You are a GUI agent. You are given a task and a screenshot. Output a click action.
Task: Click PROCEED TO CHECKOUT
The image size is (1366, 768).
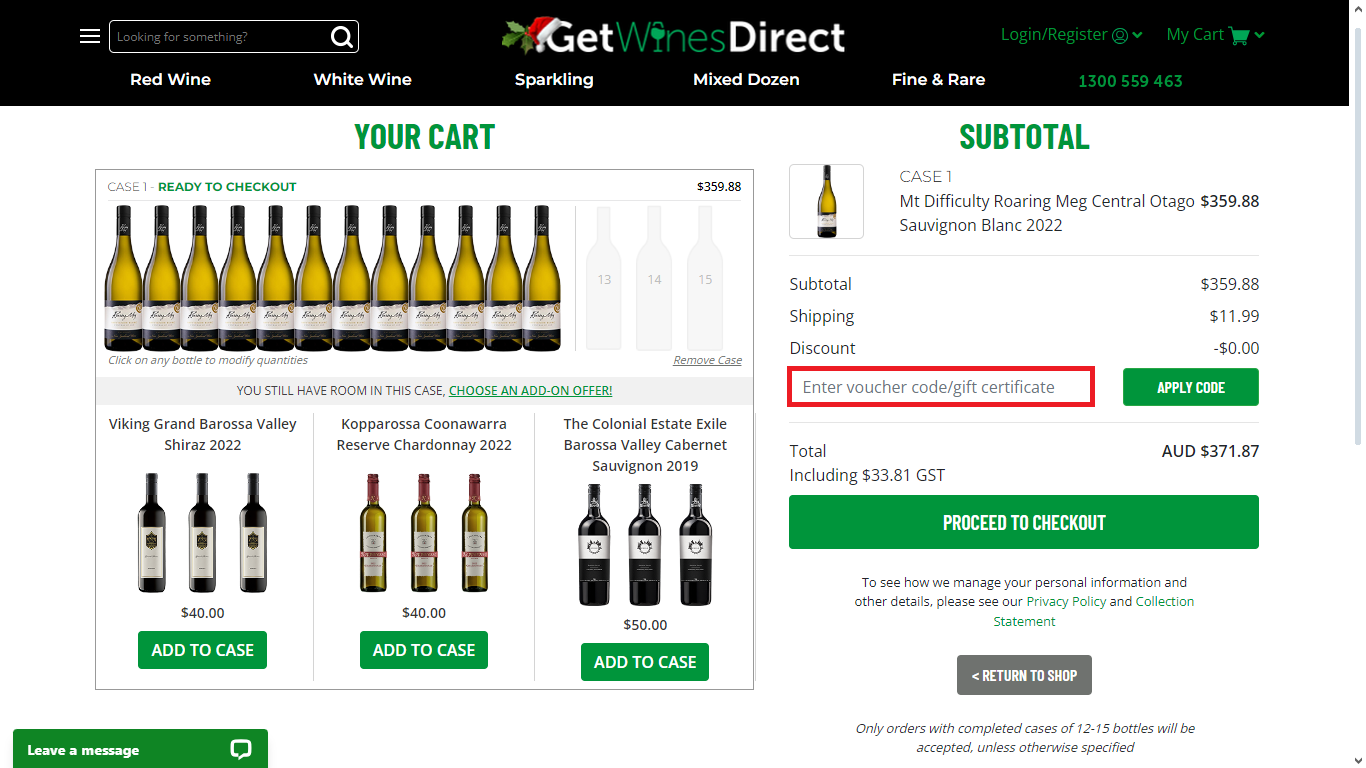(x=1024, y=521)
